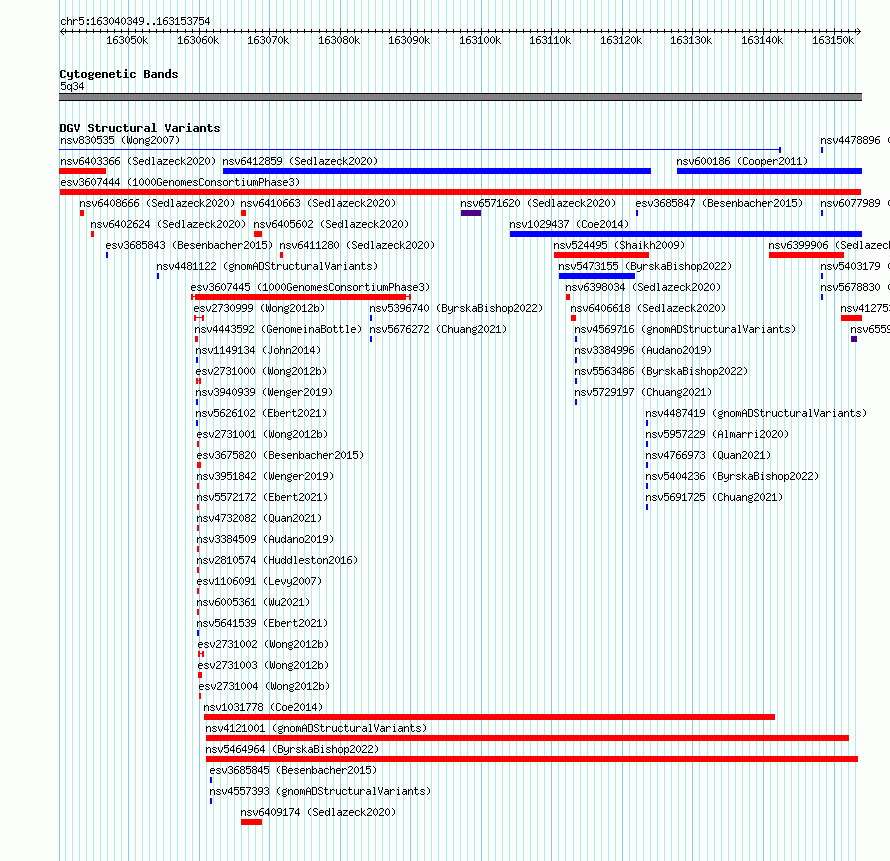Click the 163150k ruler tick label
Image resolution: width=890 pixels, height=861 pixels.
[x=833, y=40]
